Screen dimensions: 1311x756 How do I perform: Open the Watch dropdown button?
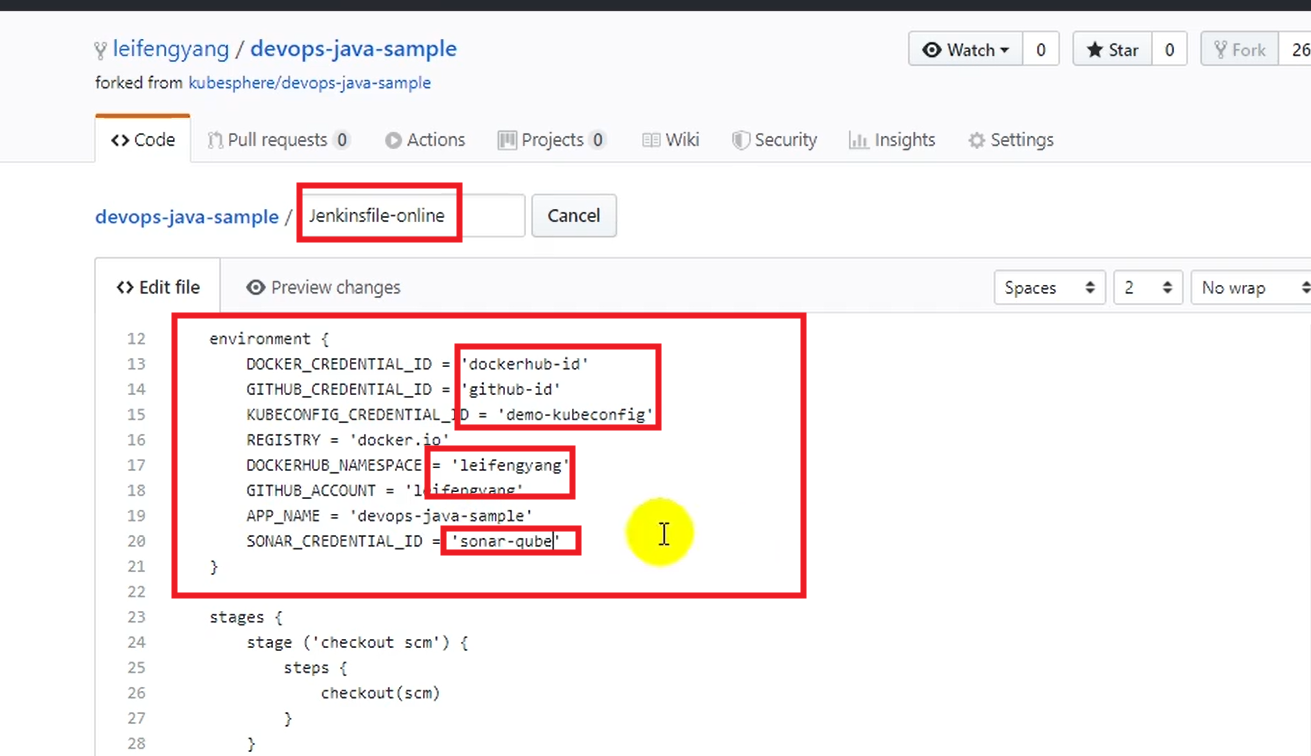[x=965, y=49]
